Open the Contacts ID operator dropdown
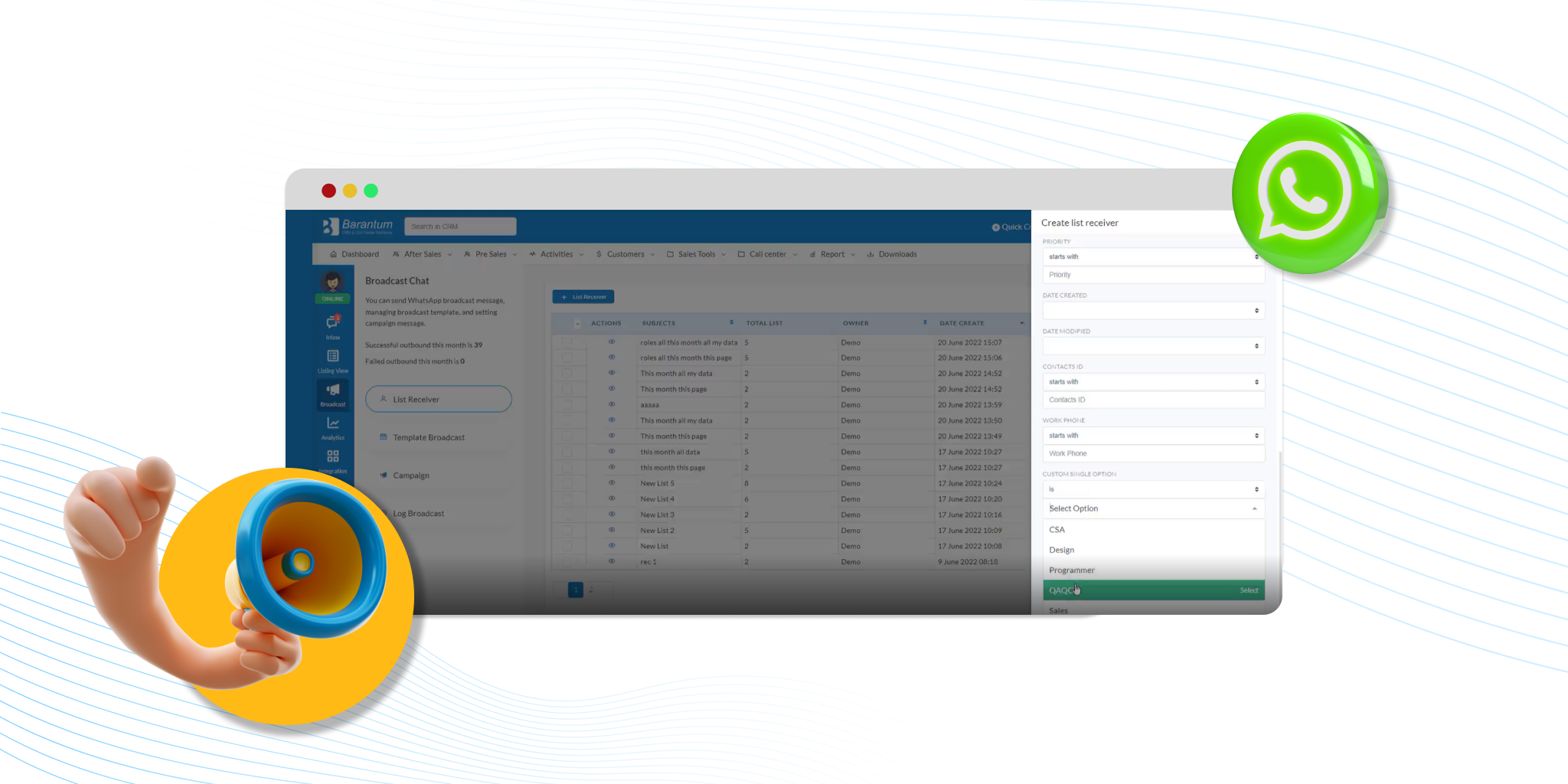Screen dimensions: 1568x784 (x=1153, y=381)
